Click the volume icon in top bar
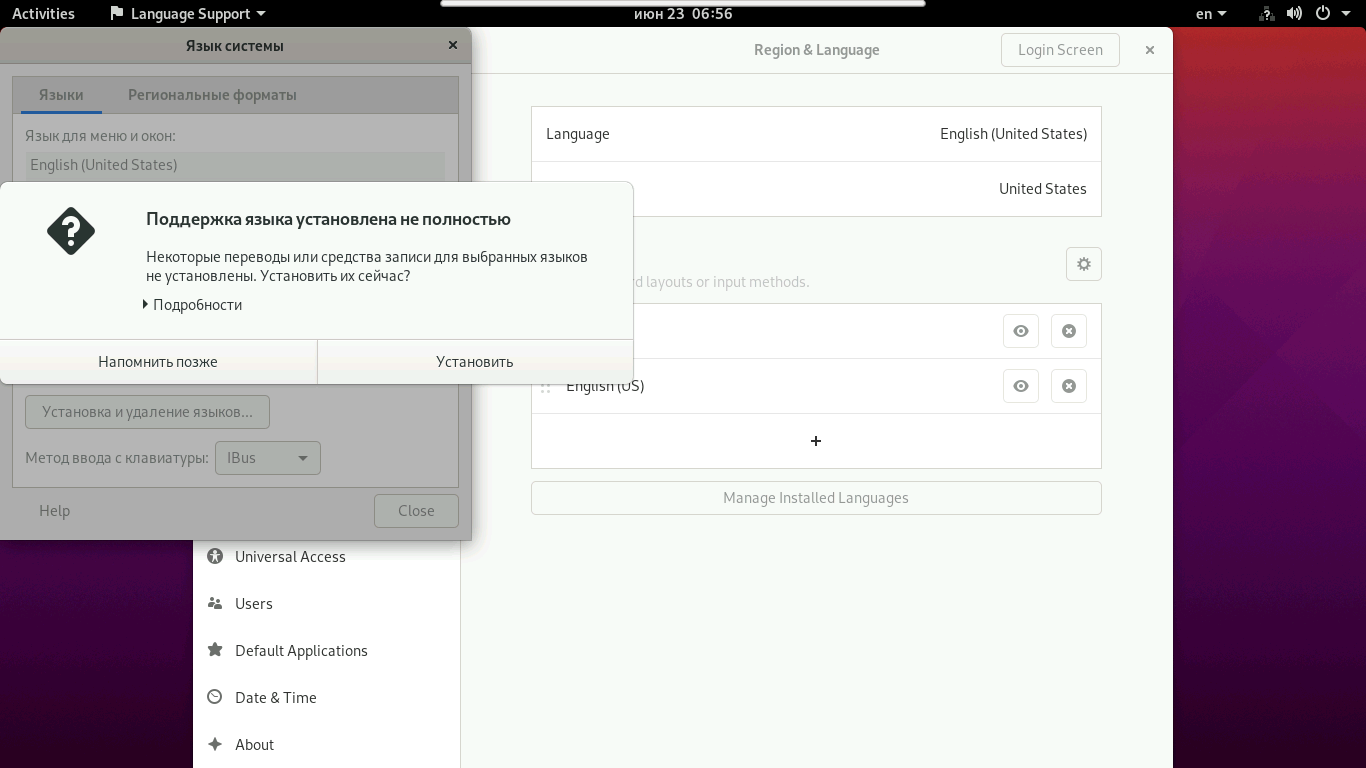 tap(1294, 14)
